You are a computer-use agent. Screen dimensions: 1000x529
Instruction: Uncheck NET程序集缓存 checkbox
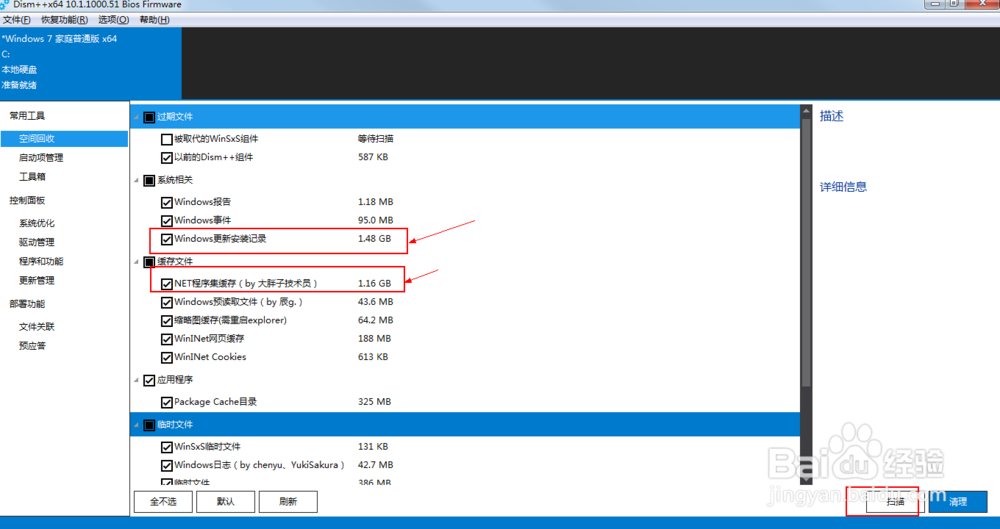pos(166,283)
